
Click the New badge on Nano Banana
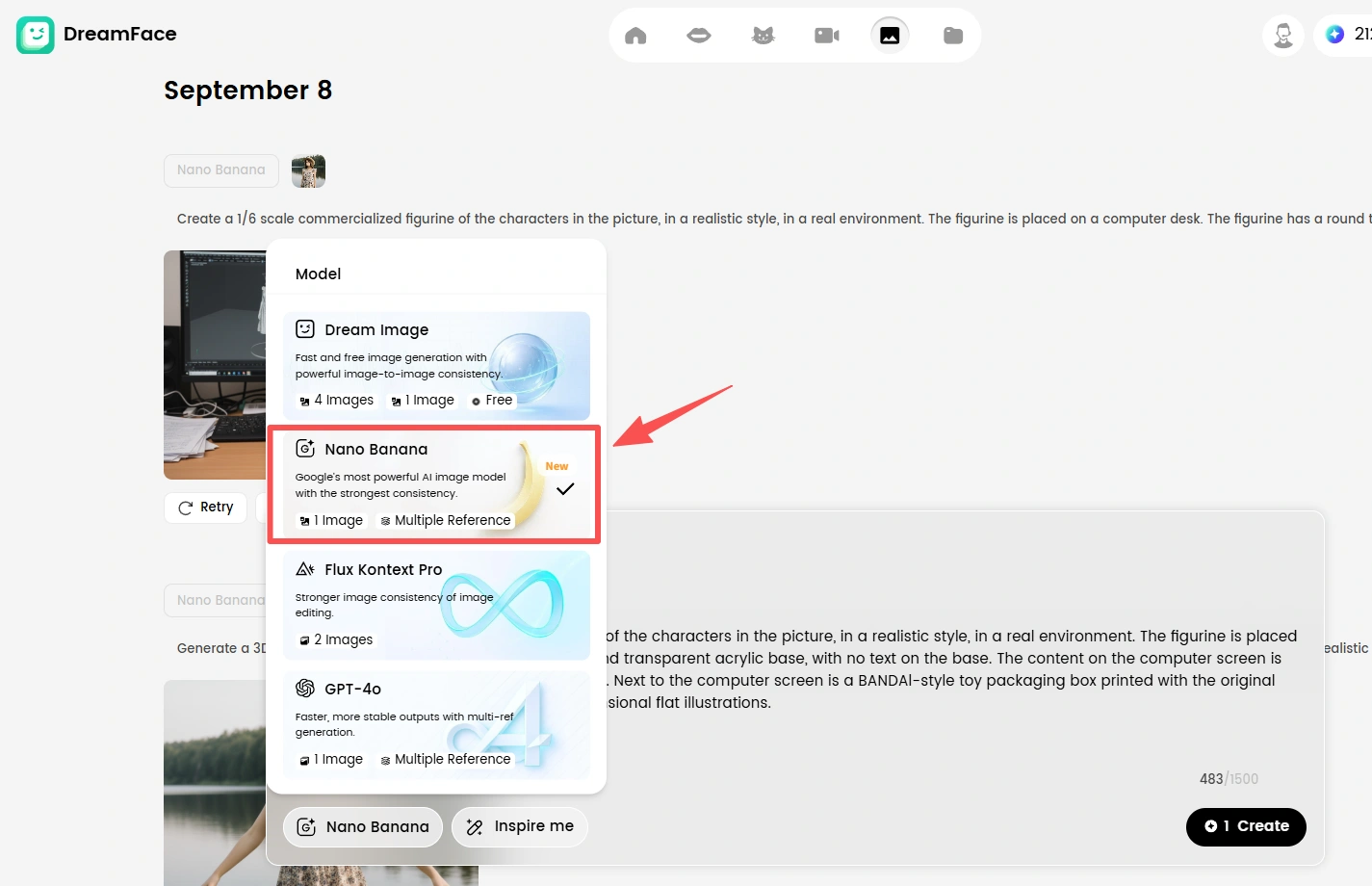[557, 466]
